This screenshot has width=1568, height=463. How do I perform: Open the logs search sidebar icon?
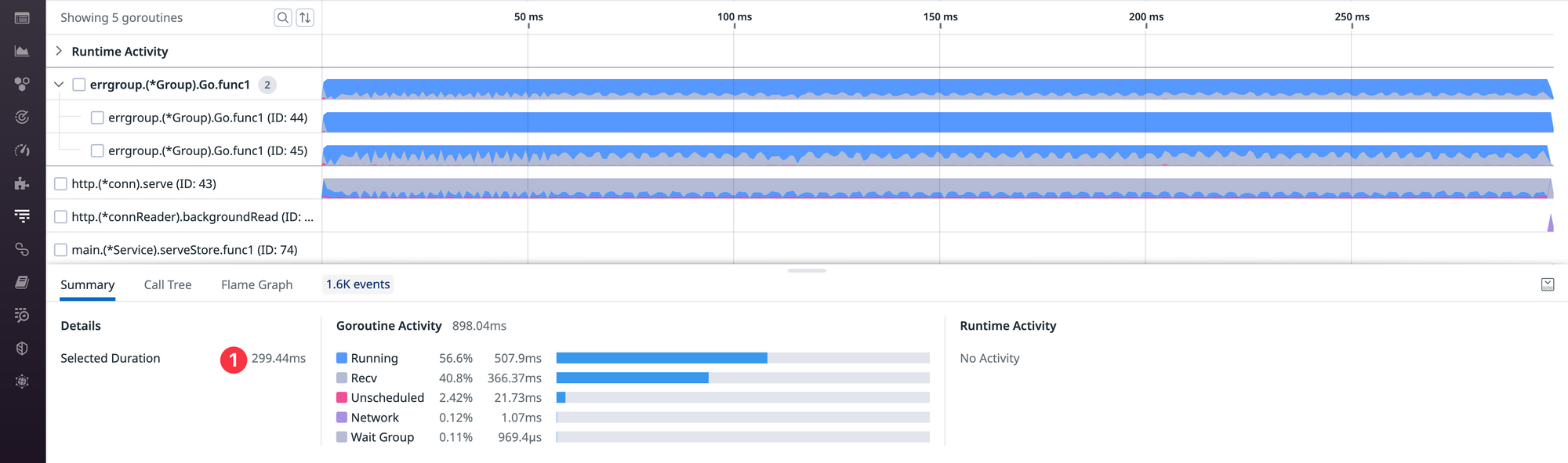click(x=22, y=315)
